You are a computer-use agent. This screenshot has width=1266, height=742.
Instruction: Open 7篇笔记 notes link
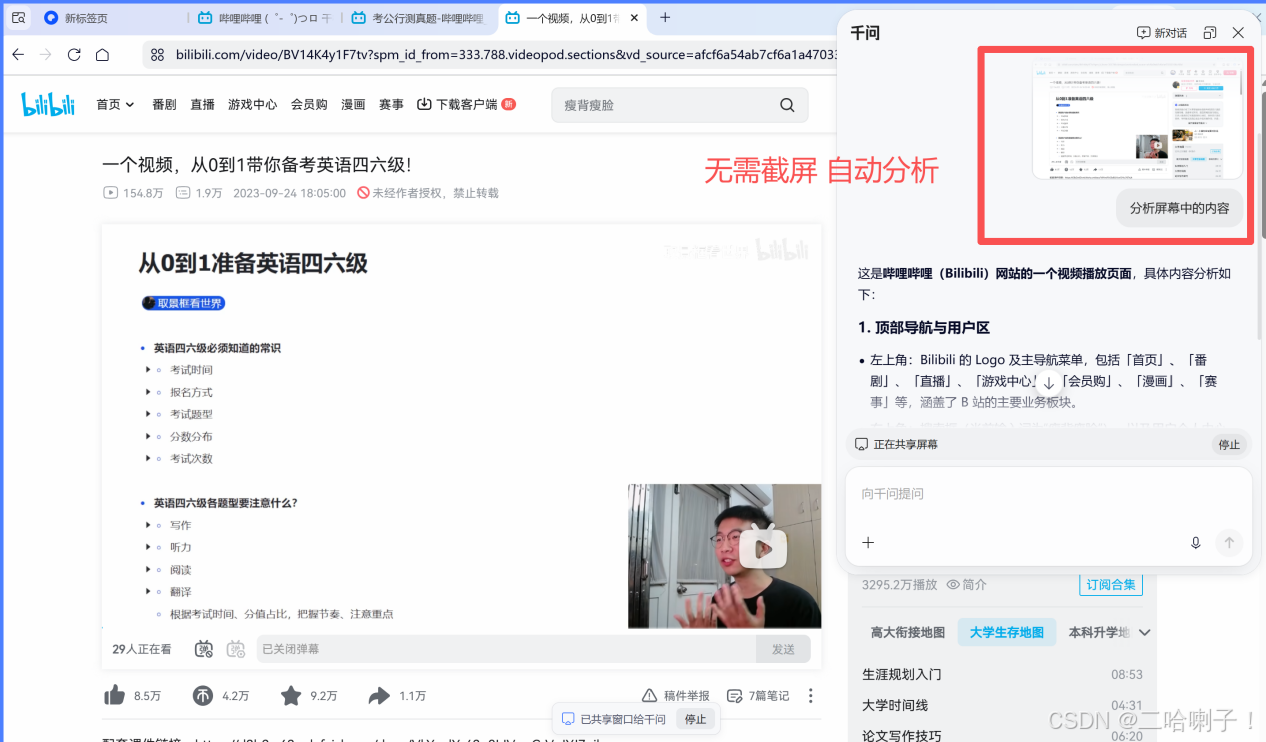pyautogui.click(x=758, y=695)
